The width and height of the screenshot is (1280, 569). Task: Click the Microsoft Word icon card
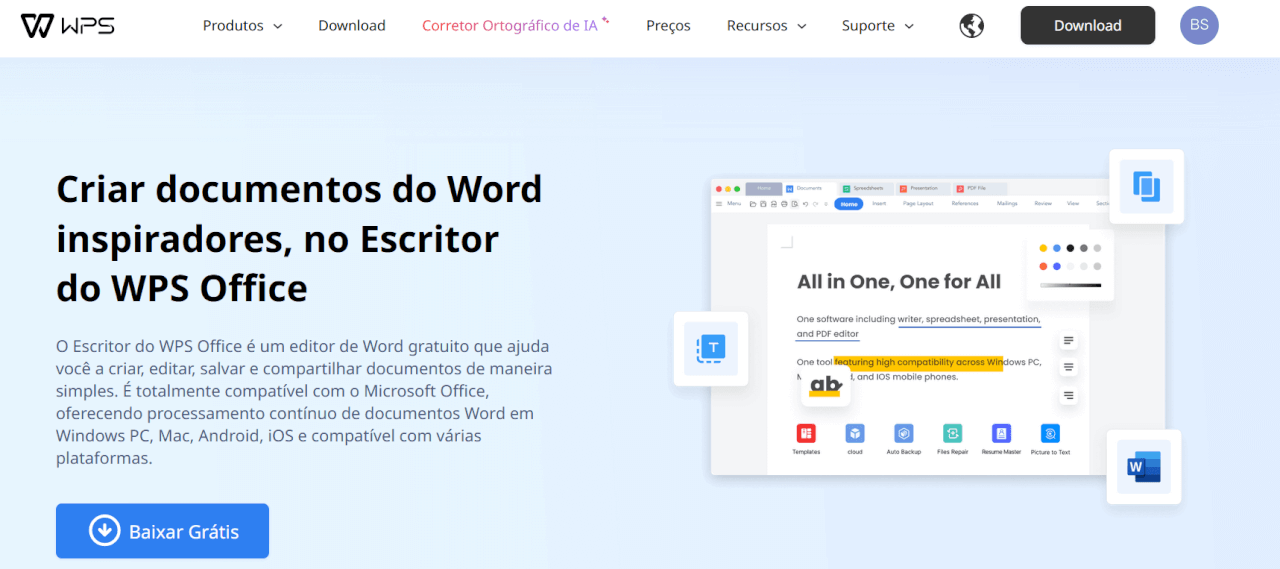1144,467
